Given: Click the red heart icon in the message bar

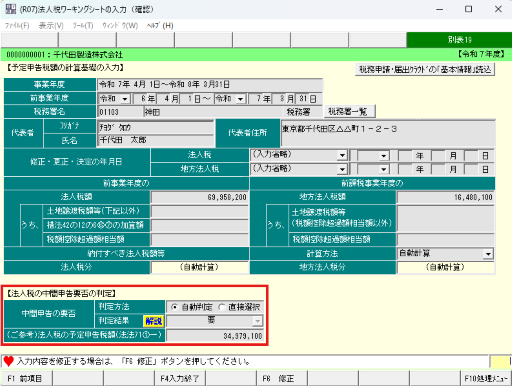Looking at the screenshot, I should tap(9, 361).
